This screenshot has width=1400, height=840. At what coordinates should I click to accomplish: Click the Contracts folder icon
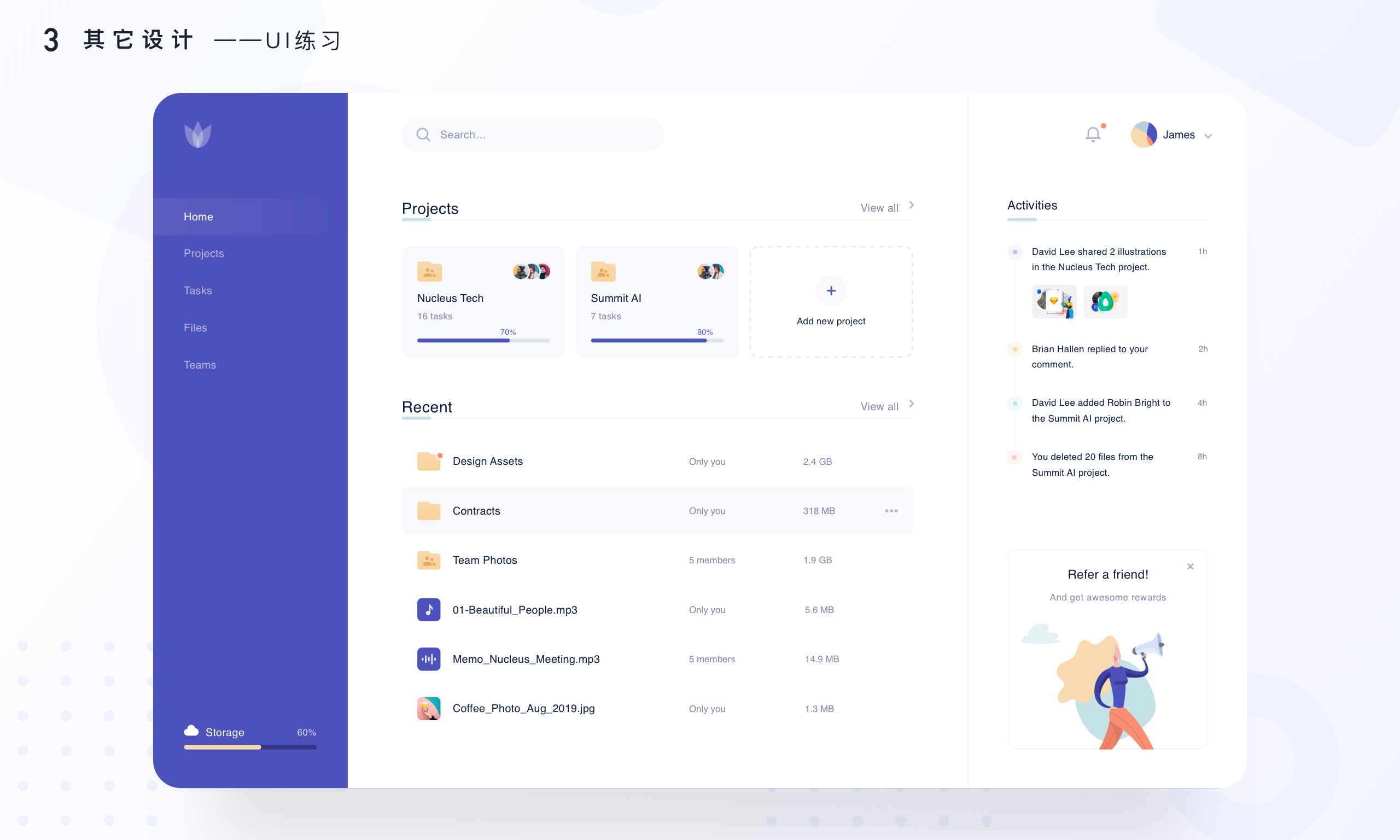(429, 511)
